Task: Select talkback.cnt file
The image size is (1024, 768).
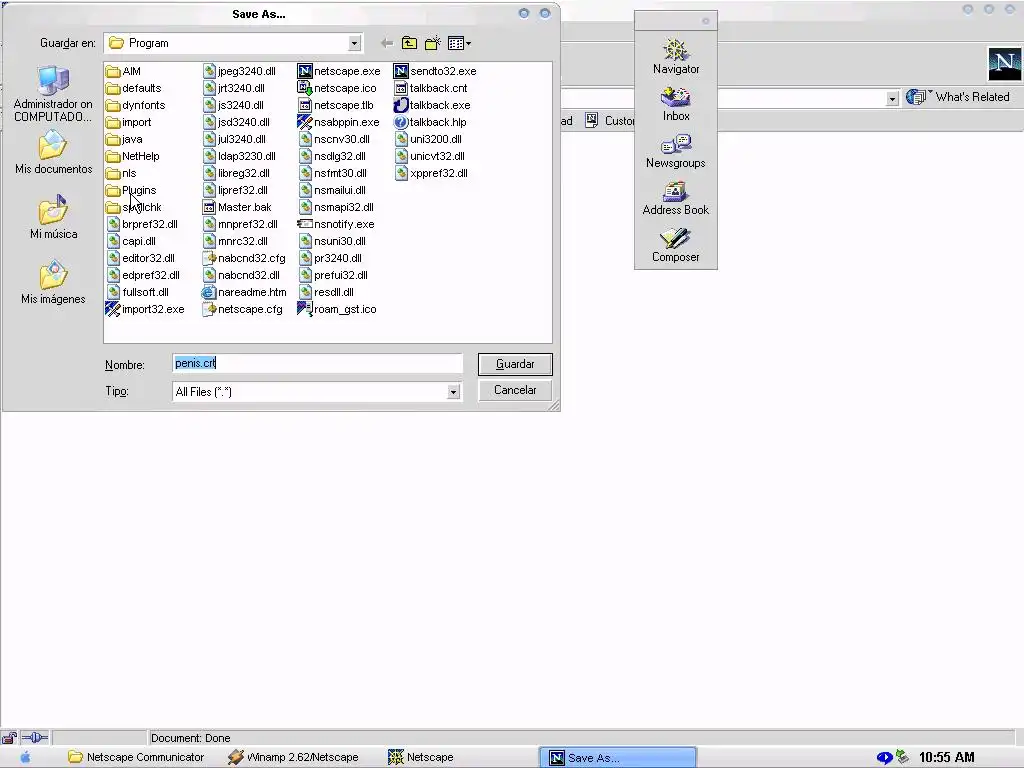Action: click(x=431, y=88)
